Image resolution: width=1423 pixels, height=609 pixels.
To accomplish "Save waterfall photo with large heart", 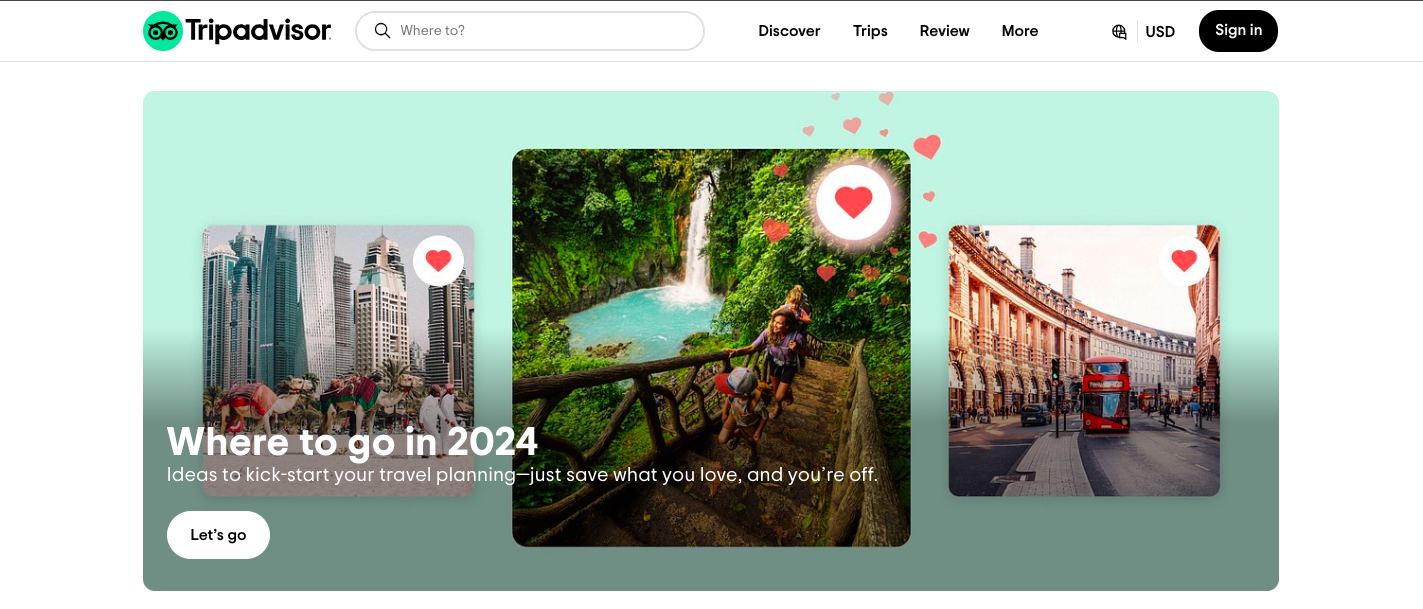I will 853,203.
